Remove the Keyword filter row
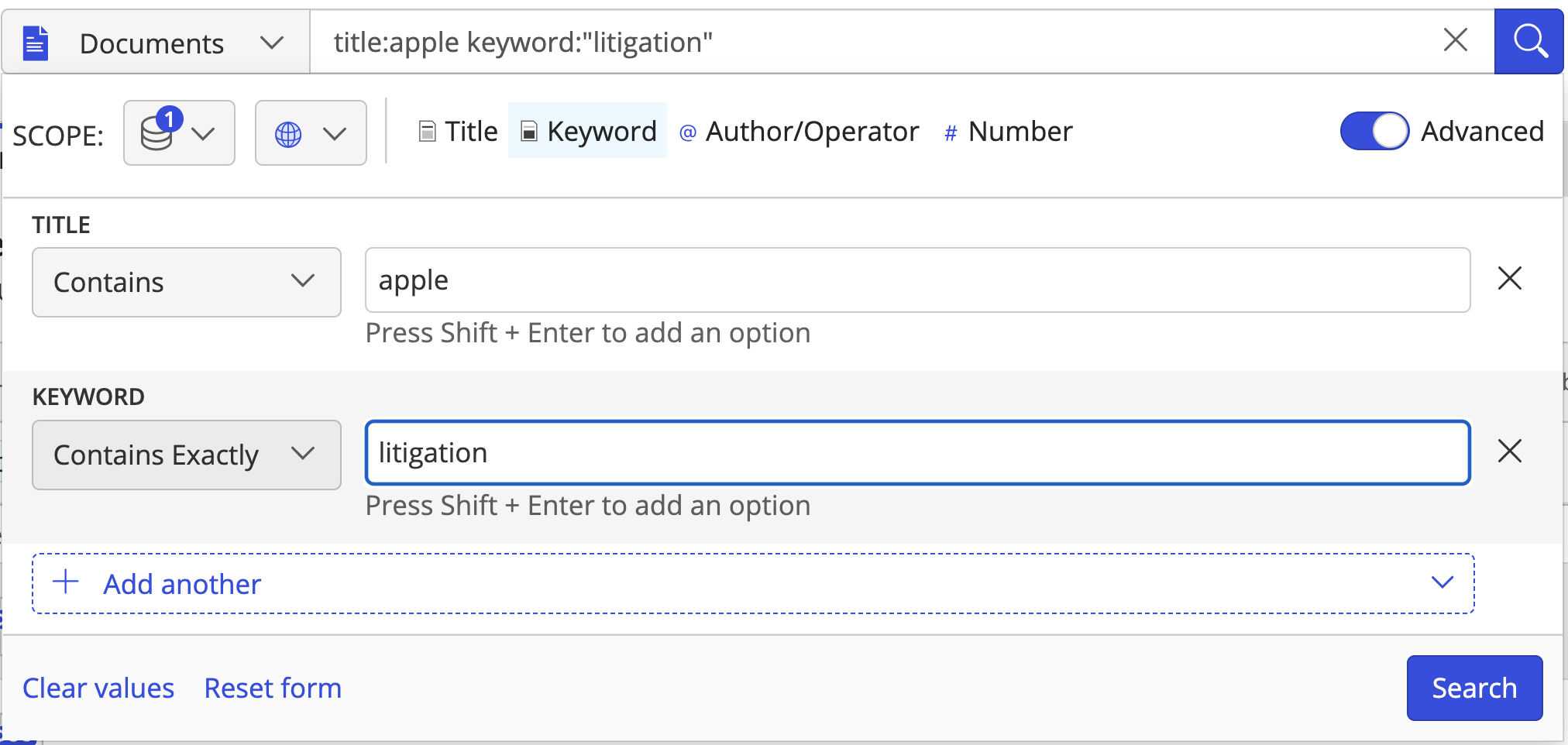Screen dimensions: 1568x745 [1509, 451]
